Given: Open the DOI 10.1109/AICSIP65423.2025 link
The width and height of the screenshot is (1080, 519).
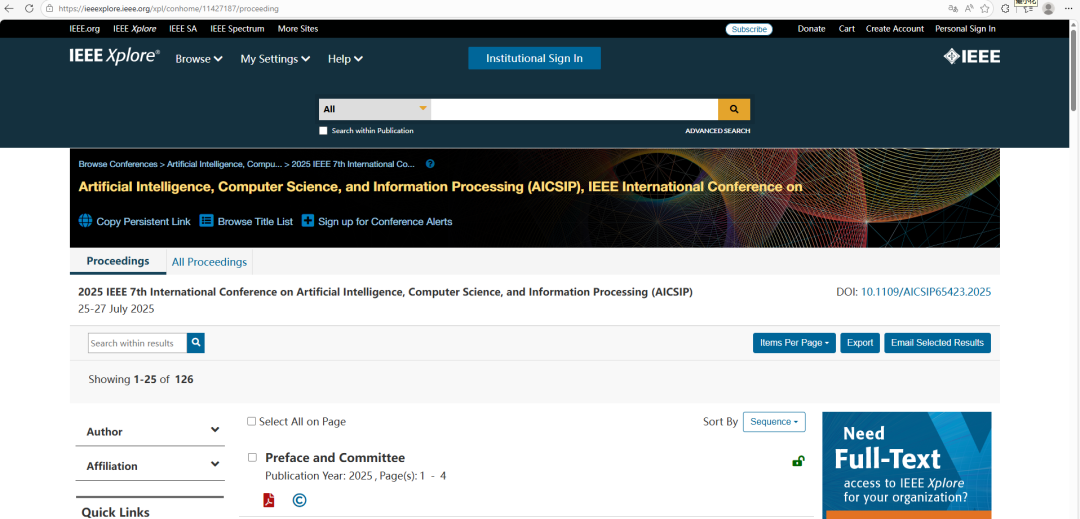Looking at the screenshot, I should pos(926,292).
